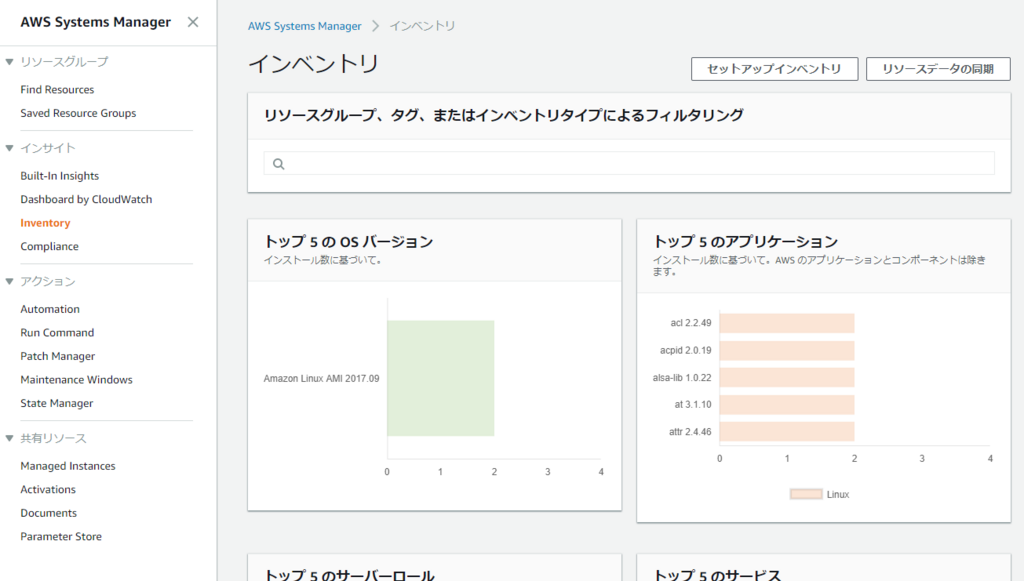Open Managed Instances

click(68, 465)
